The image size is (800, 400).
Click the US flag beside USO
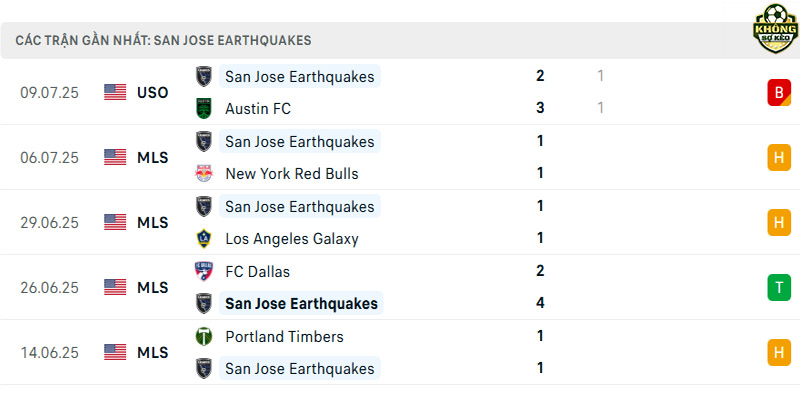tap(115, 92)
